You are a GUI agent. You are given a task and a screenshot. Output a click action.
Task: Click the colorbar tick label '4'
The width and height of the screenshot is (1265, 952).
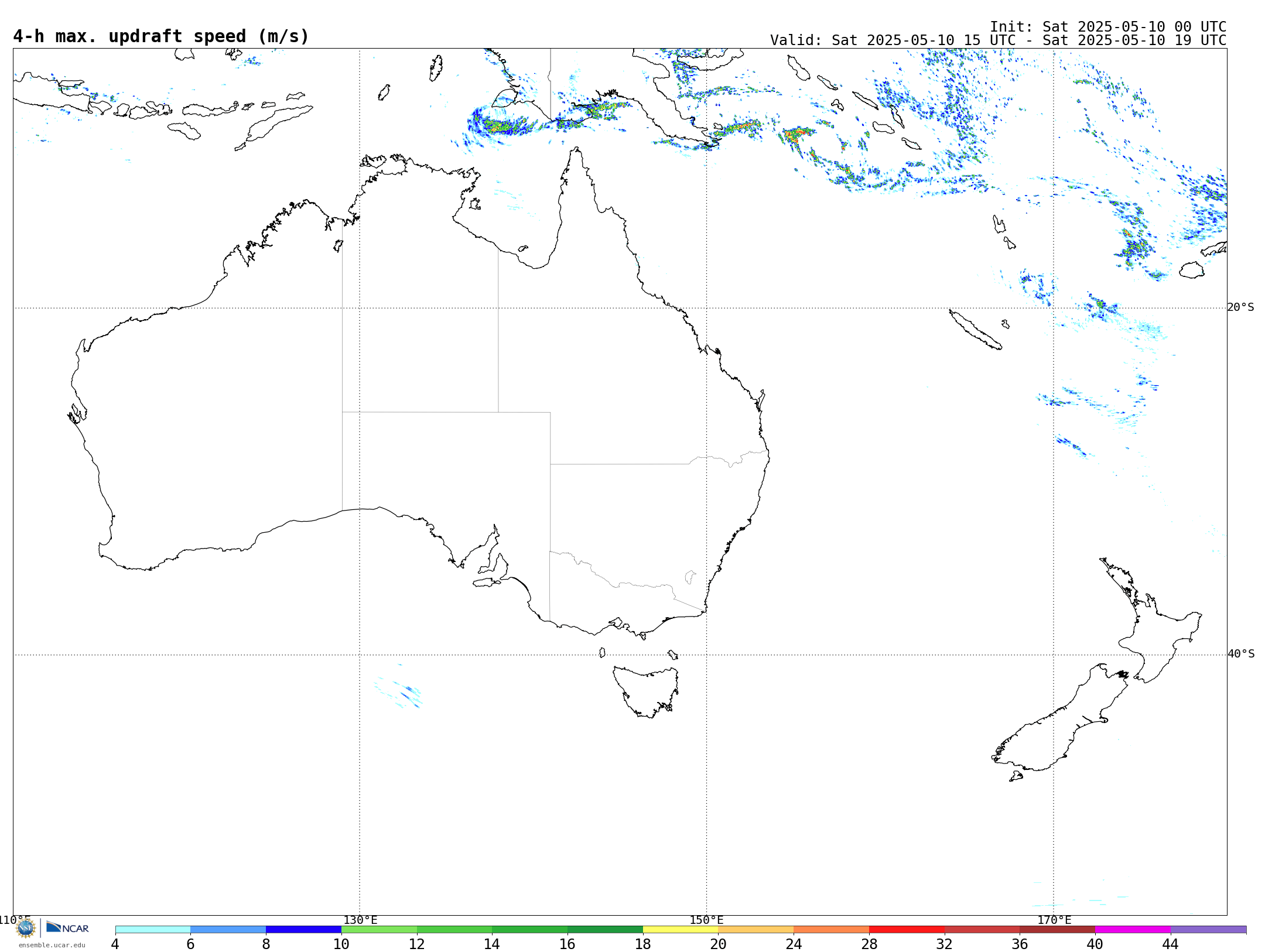[x=115, y=944]
